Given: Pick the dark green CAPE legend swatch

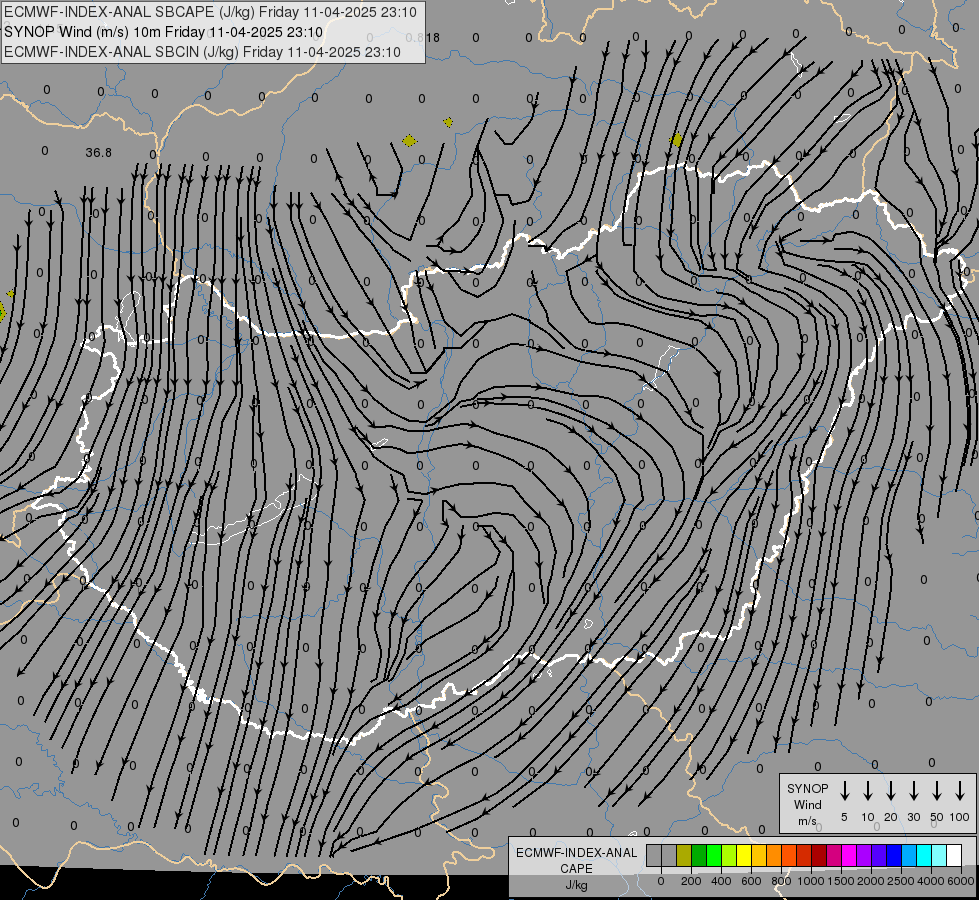Looking at the screenshot, I should (x=699, y=855).
